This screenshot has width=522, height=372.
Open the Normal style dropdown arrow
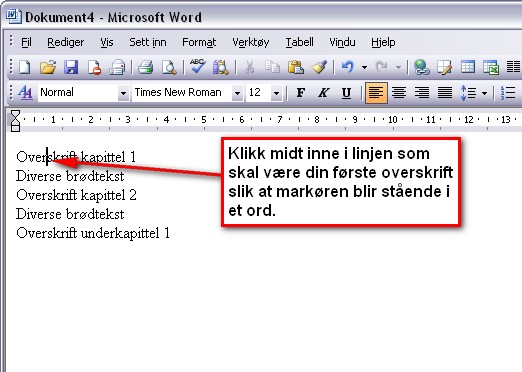123,93
